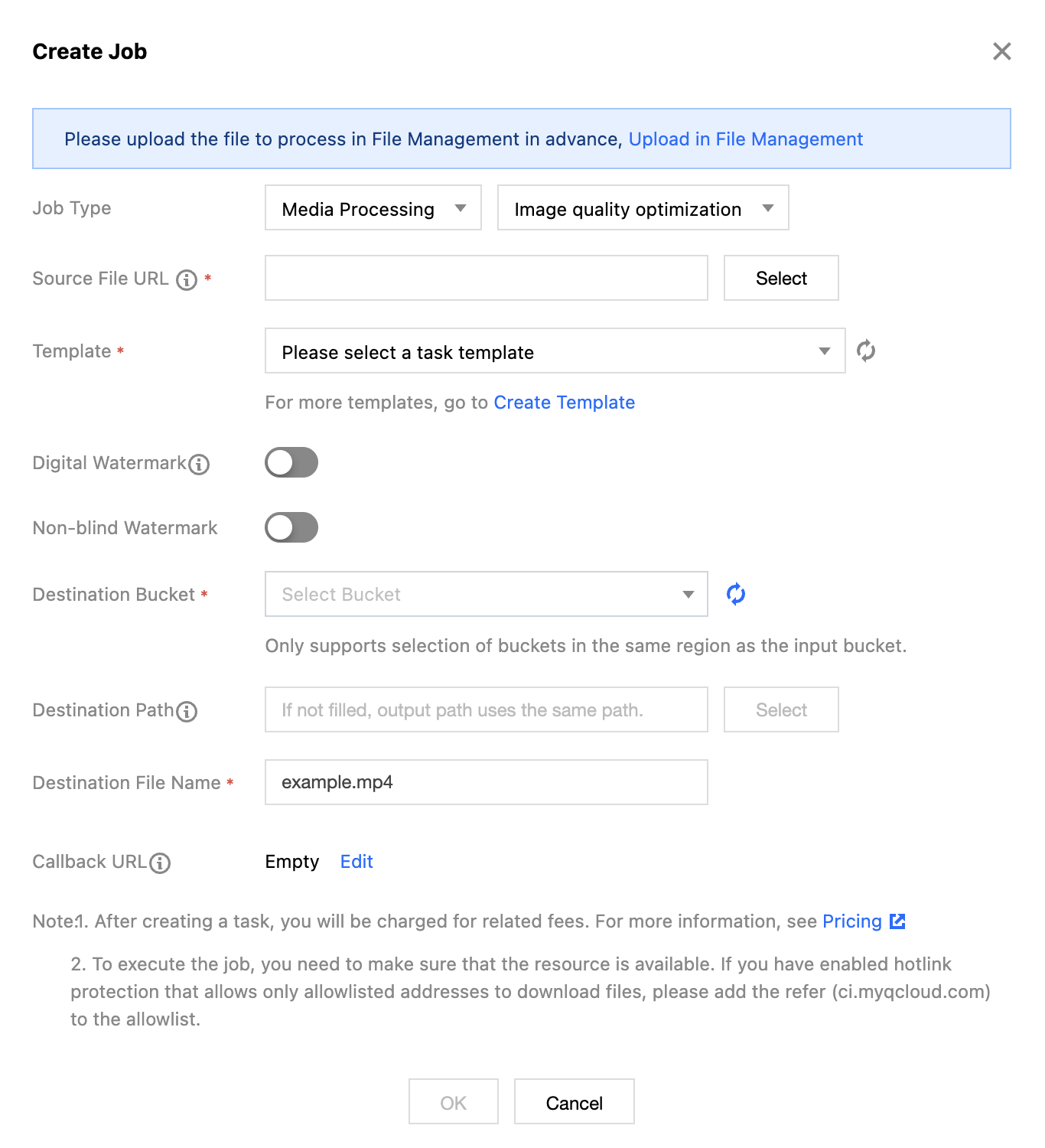Expand the Image quality optimization dropdown
Image resolution: width=1045 pixels, height=1148 pixels.
(643, 208)
